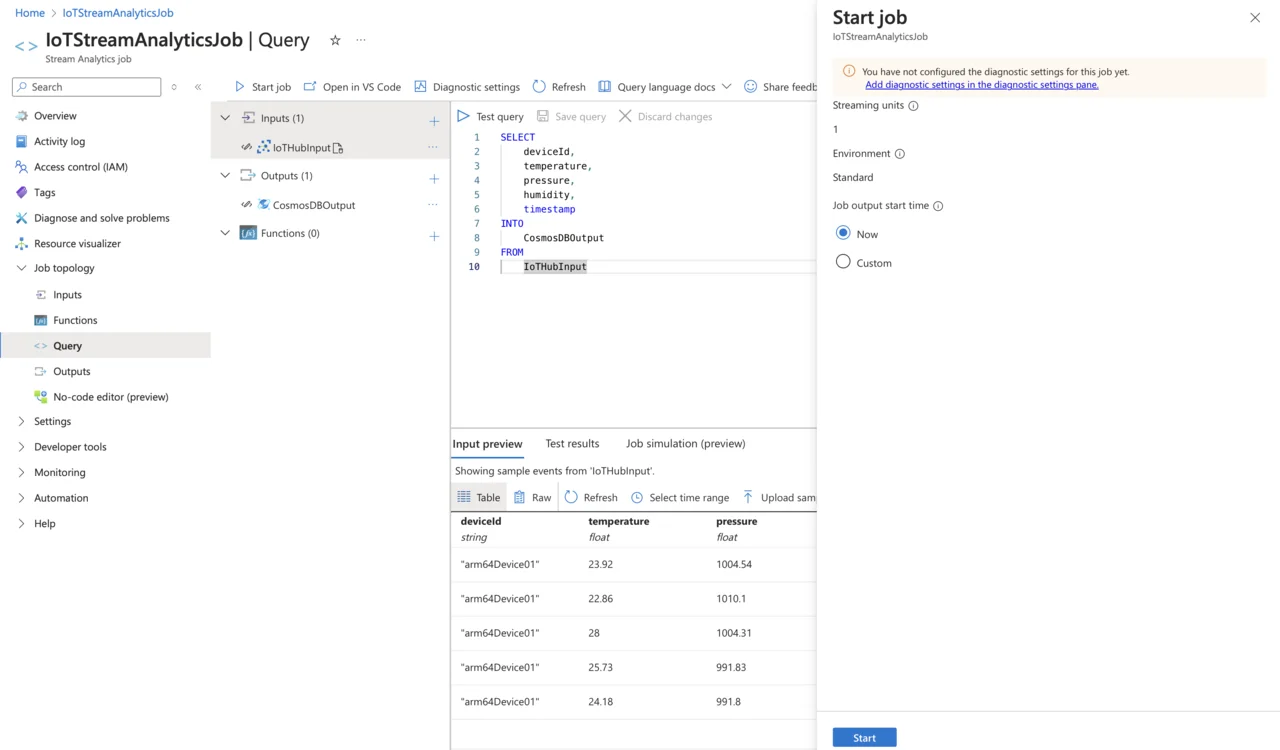Open Diagnostic settings from the toolbar

(467, 87)
